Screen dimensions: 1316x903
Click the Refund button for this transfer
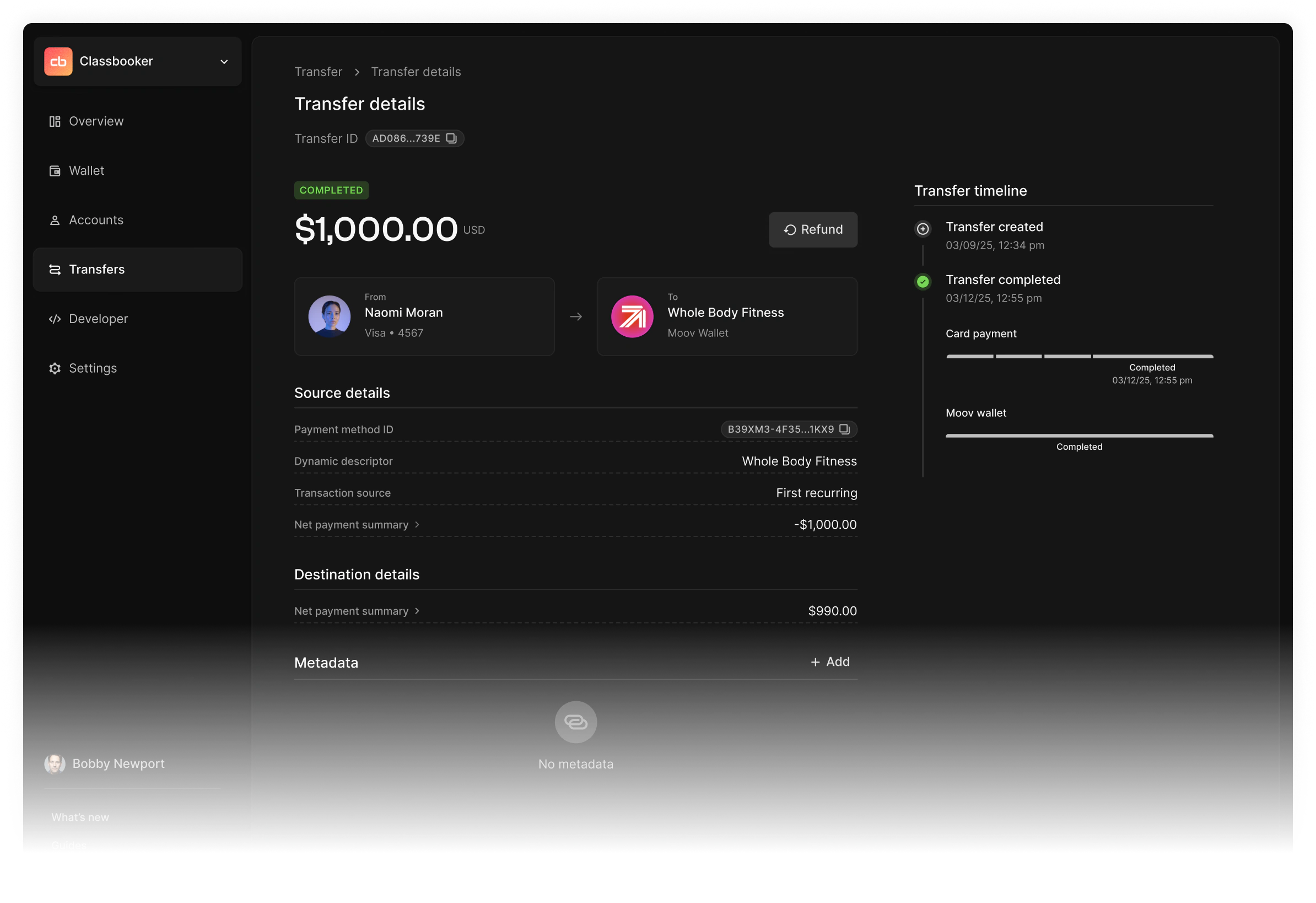click(813, 229)
